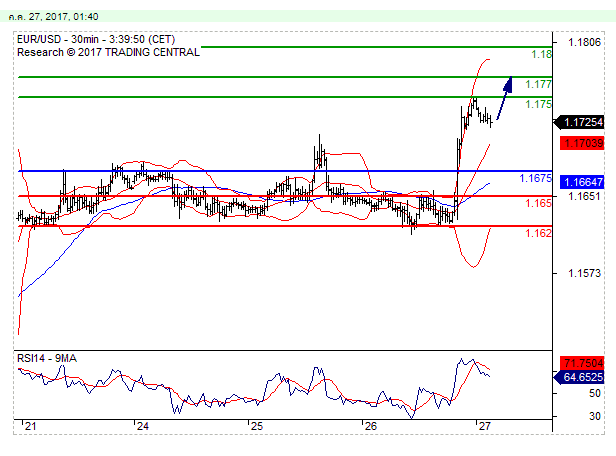Click the red 71.7504 RSI value tag
Screen dimensions: 616x456
(x=582, y=363)
